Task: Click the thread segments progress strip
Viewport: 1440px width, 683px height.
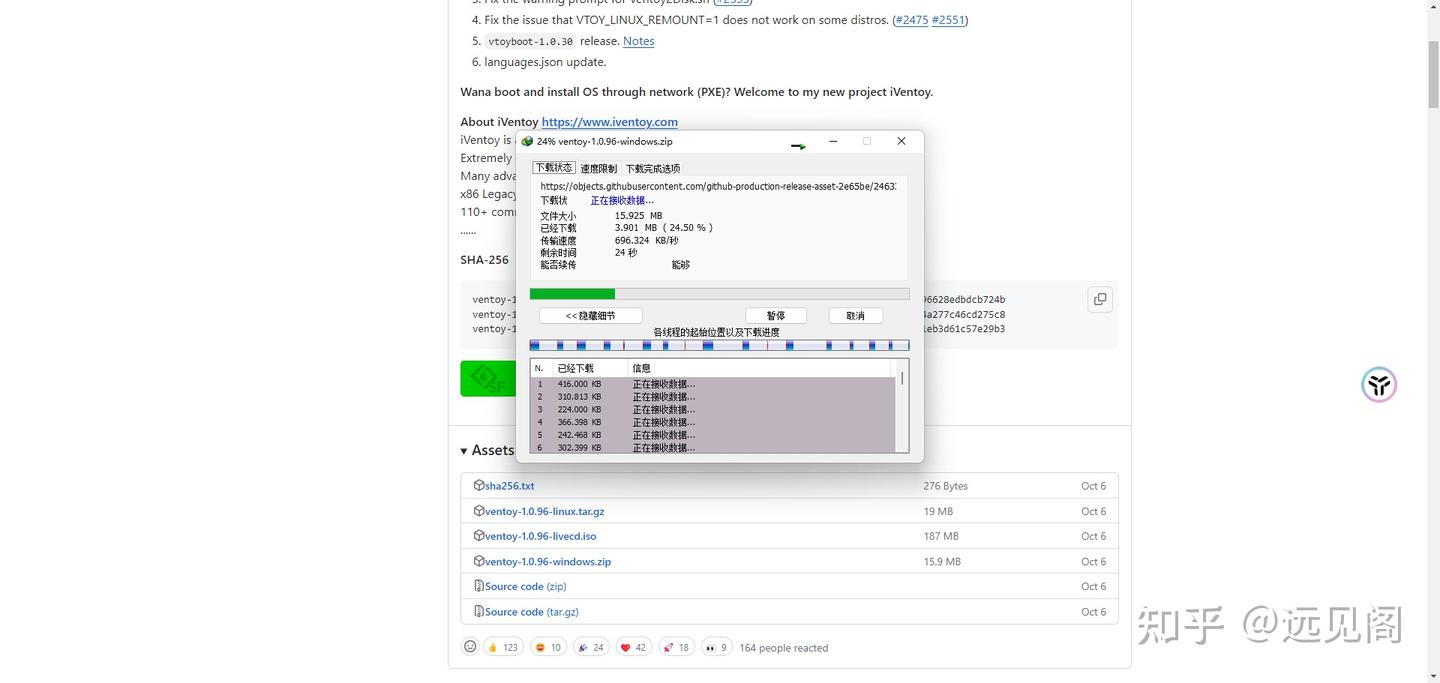Action: click(x=719, y=345)
